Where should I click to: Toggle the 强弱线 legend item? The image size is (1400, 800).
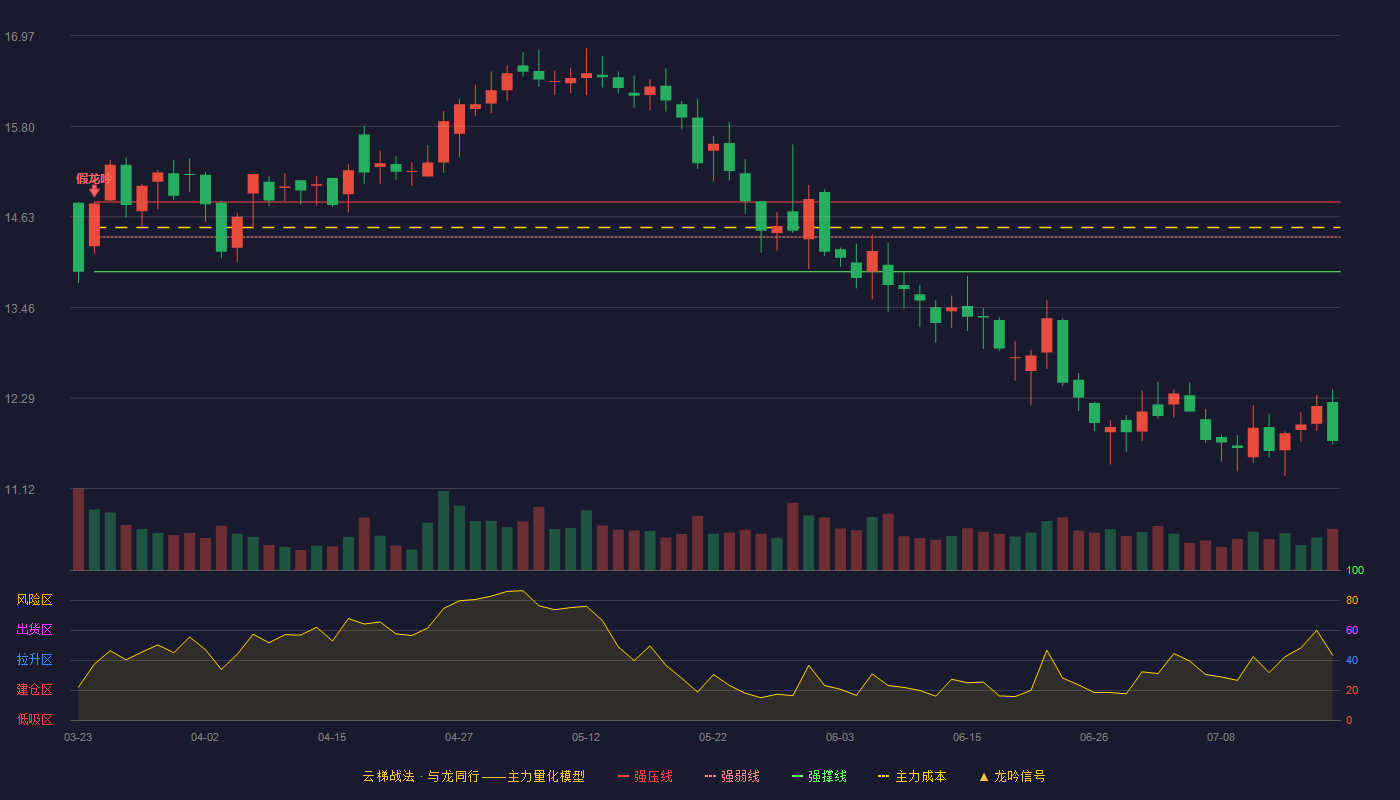(x=732, y=776)
